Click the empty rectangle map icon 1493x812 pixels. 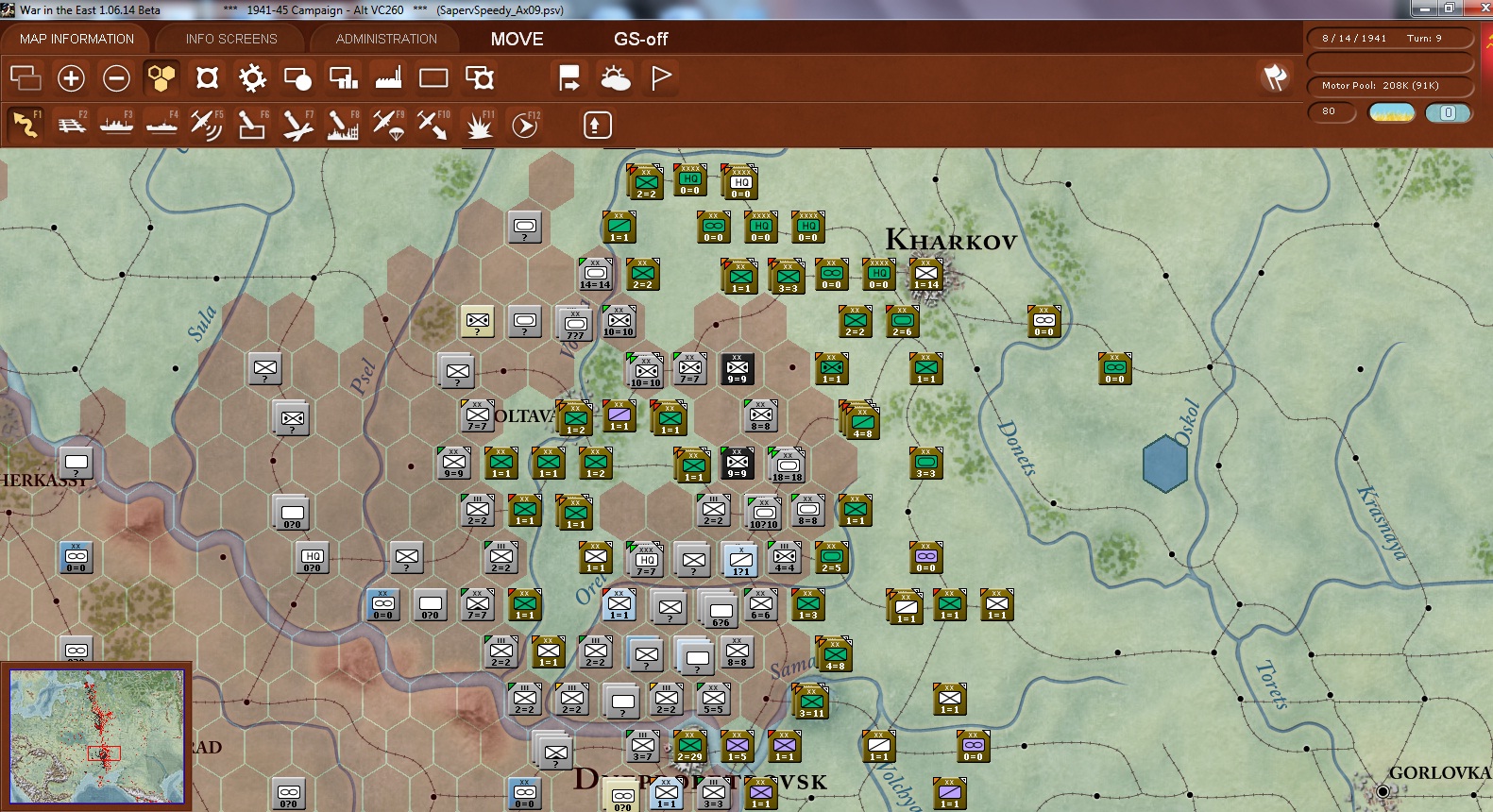pos(433,77)
